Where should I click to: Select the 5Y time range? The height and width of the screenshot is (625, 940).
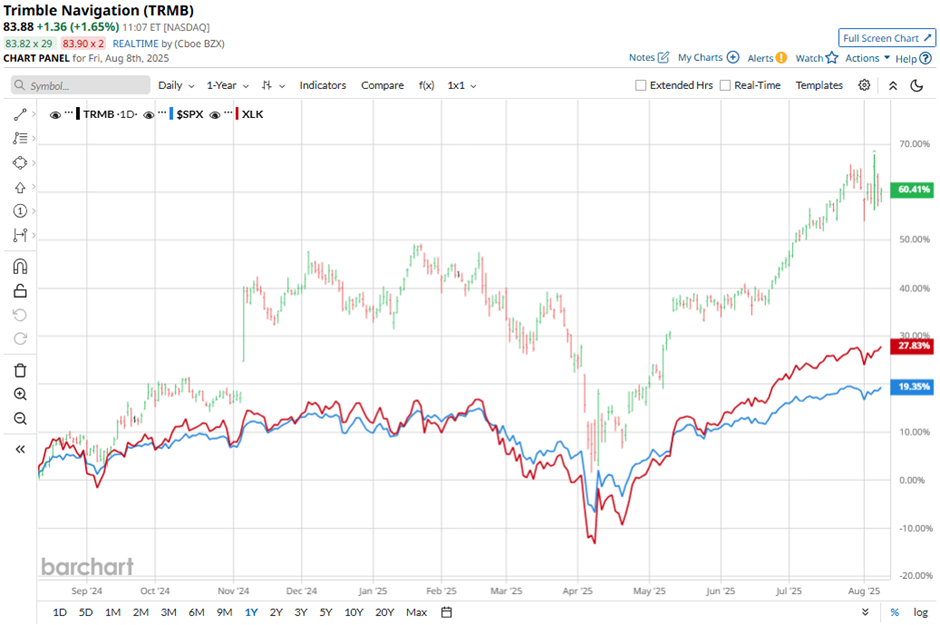(x=326, y=612)
